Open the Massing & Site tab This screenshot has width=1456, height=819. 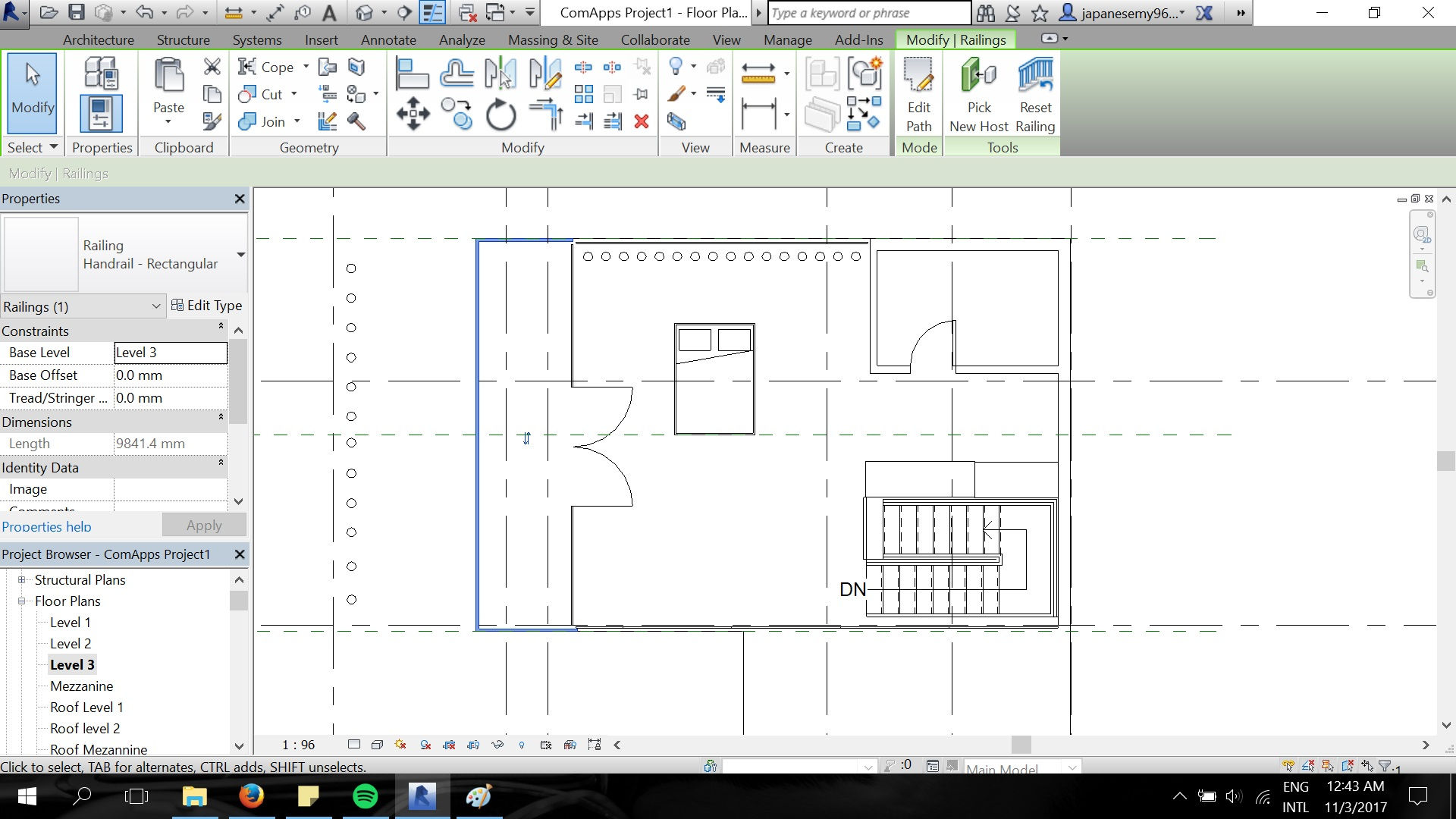coord(553,39)
